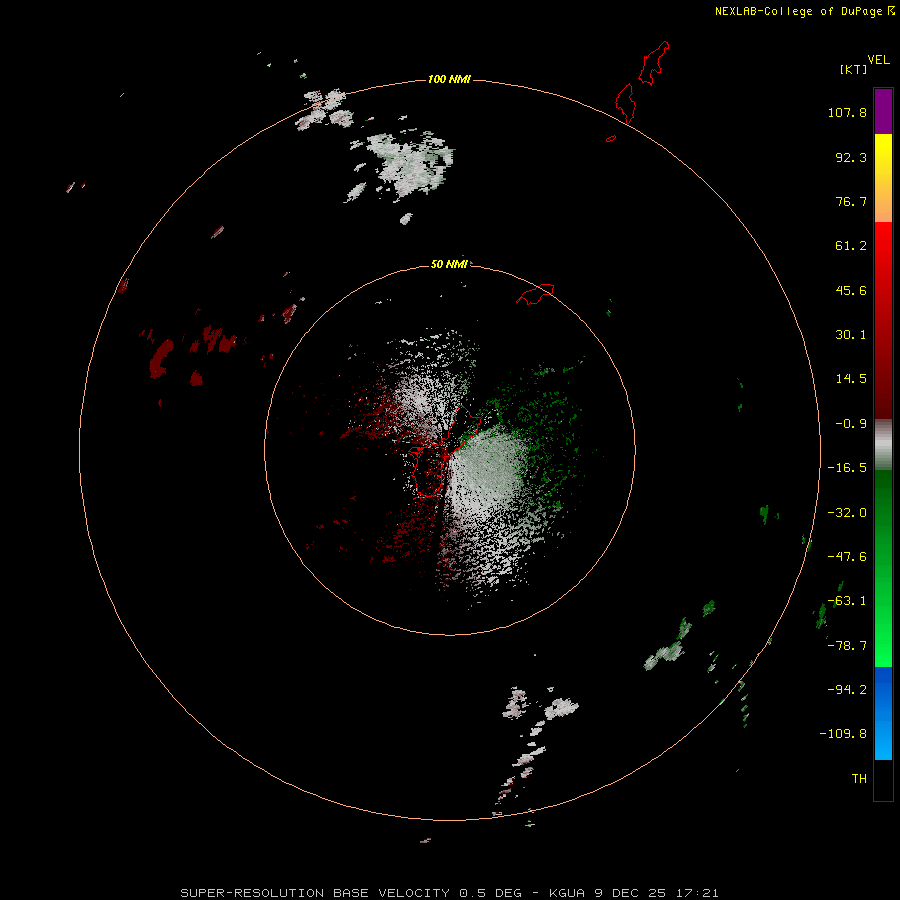Click the Guam island outline at radar center
This screenshot has width=900, height=900.
(x=445, y=451)
